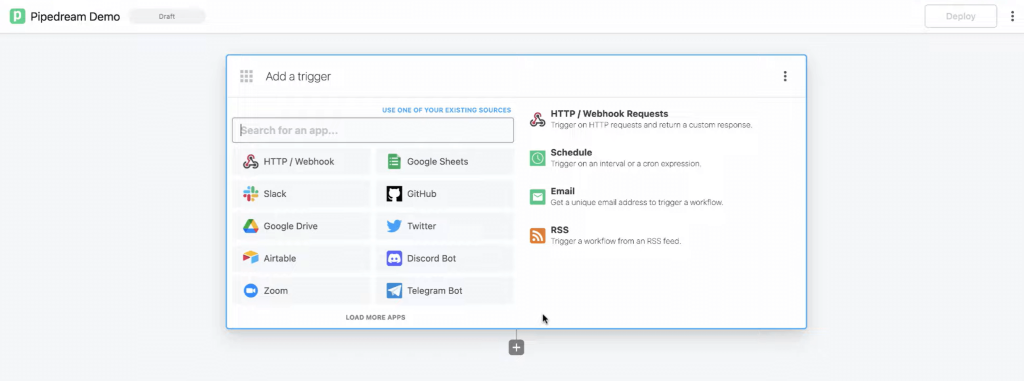Select the Google Sheets app label

point(438,161)
